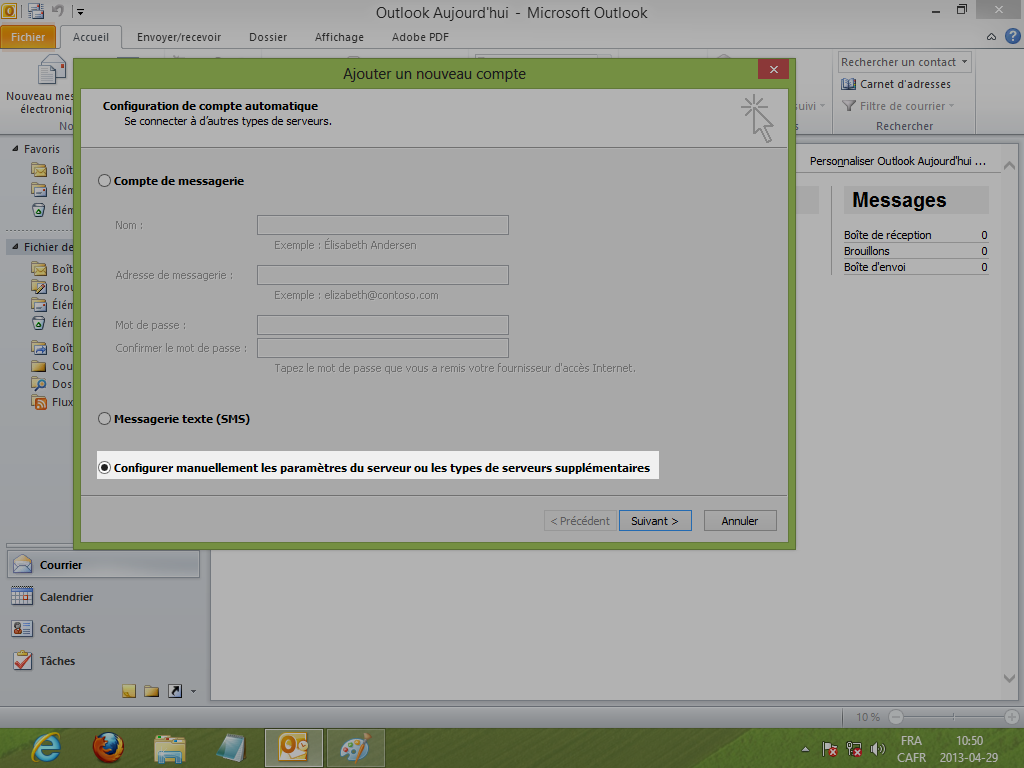Collapse the Favoris group
The image size is (1024, 768).
pos(15,149)
